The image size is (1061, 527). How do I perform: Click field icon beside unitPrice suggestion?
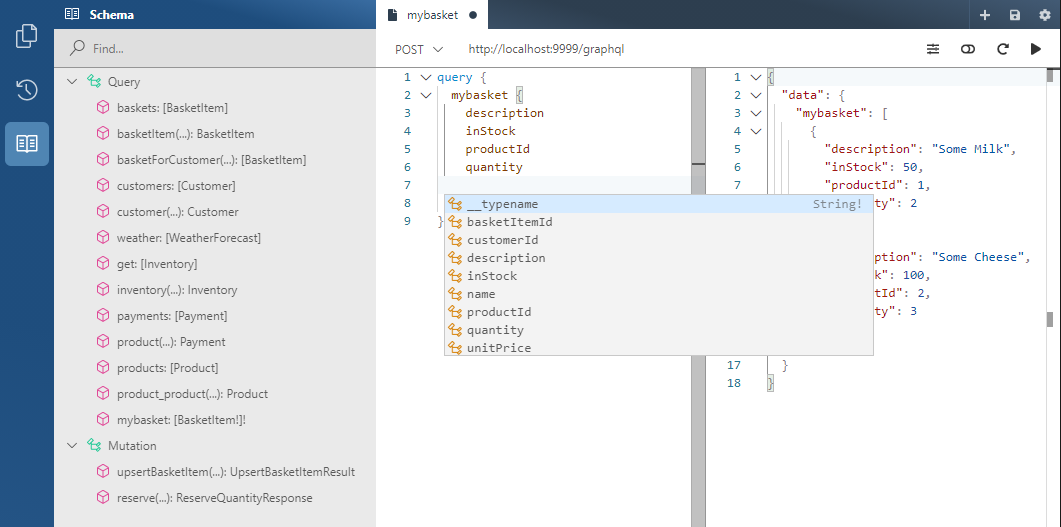[x=455, y=348]
